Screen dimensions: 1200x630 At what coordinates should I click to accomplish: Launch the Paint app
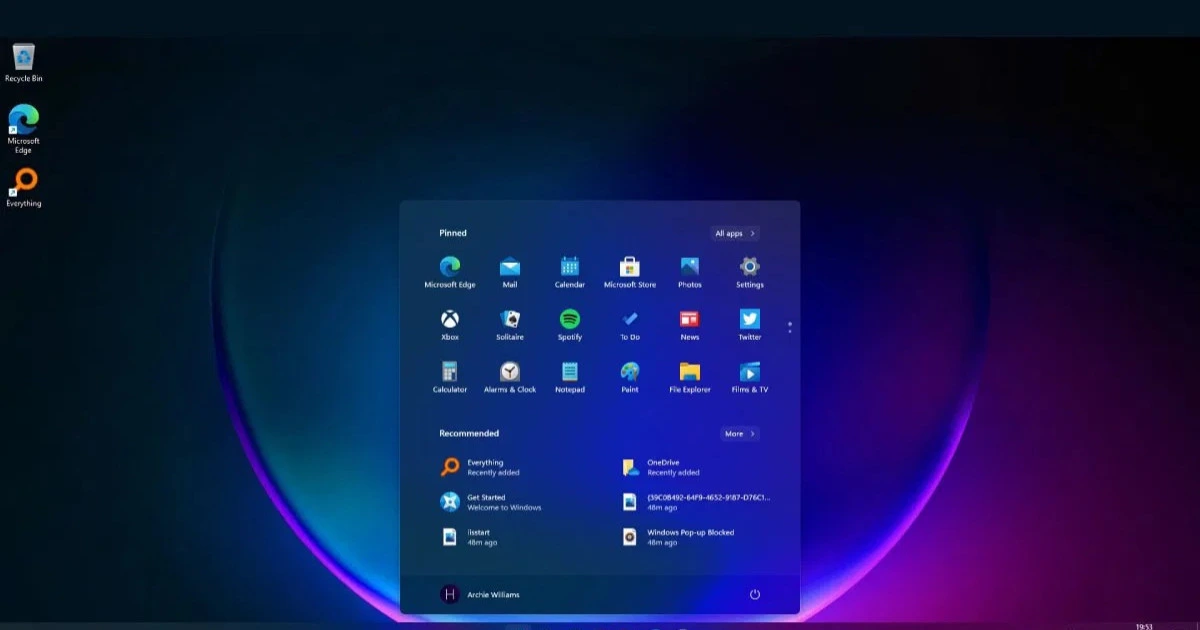[x=630, y=377]
